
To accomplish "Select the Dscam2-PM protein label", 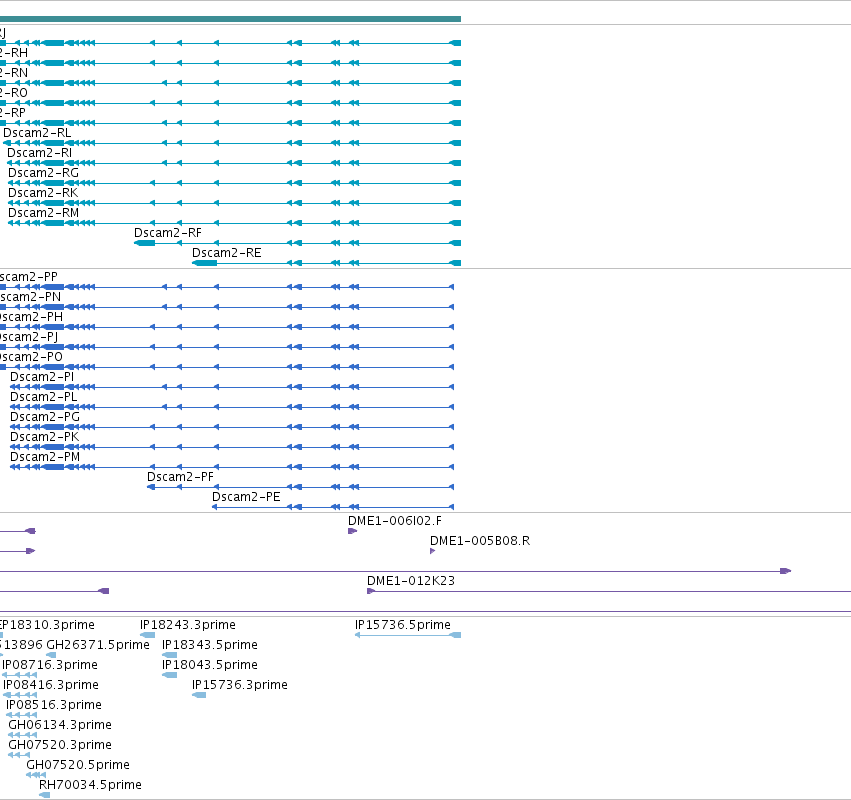I will click(x=45, y=458).
